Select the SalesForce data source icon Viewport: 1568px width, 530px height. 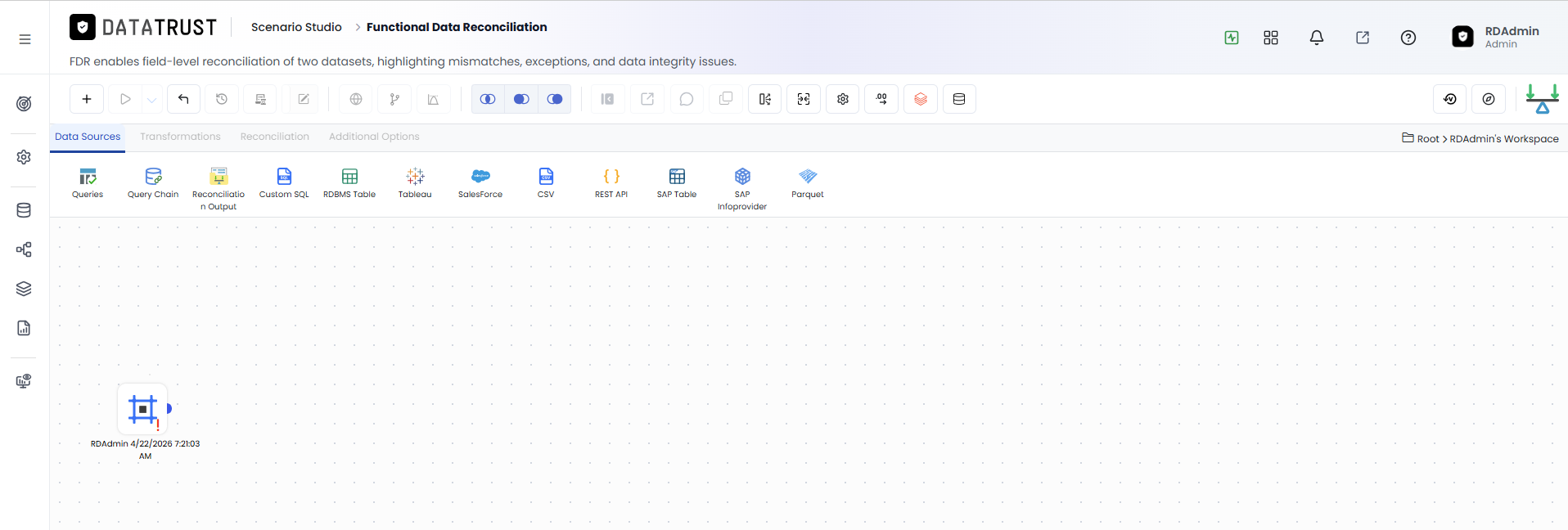tap(480, 176)
